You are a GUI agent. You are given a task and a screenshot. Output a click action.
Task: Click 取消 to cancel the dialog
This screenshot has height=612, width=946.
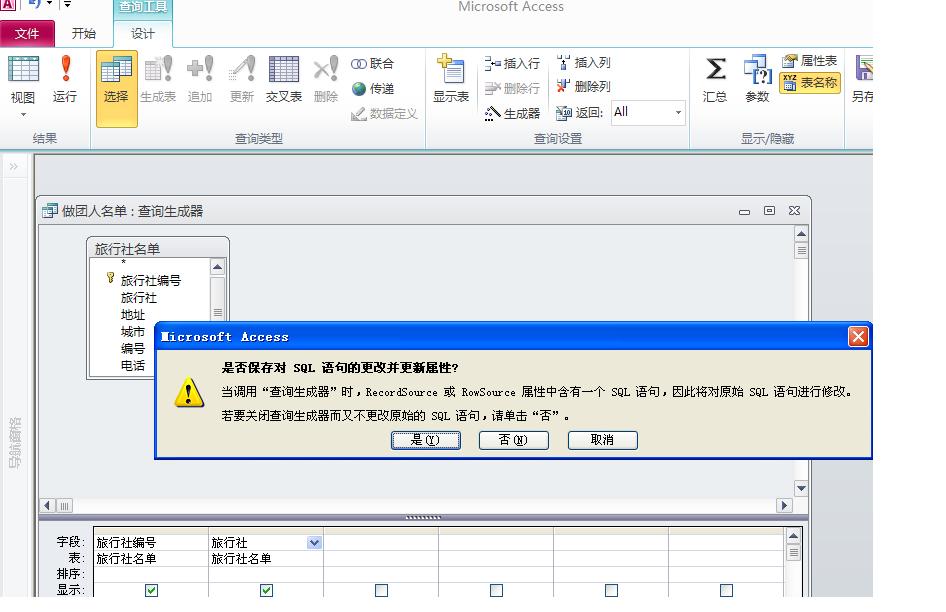[x=602, y=440]
